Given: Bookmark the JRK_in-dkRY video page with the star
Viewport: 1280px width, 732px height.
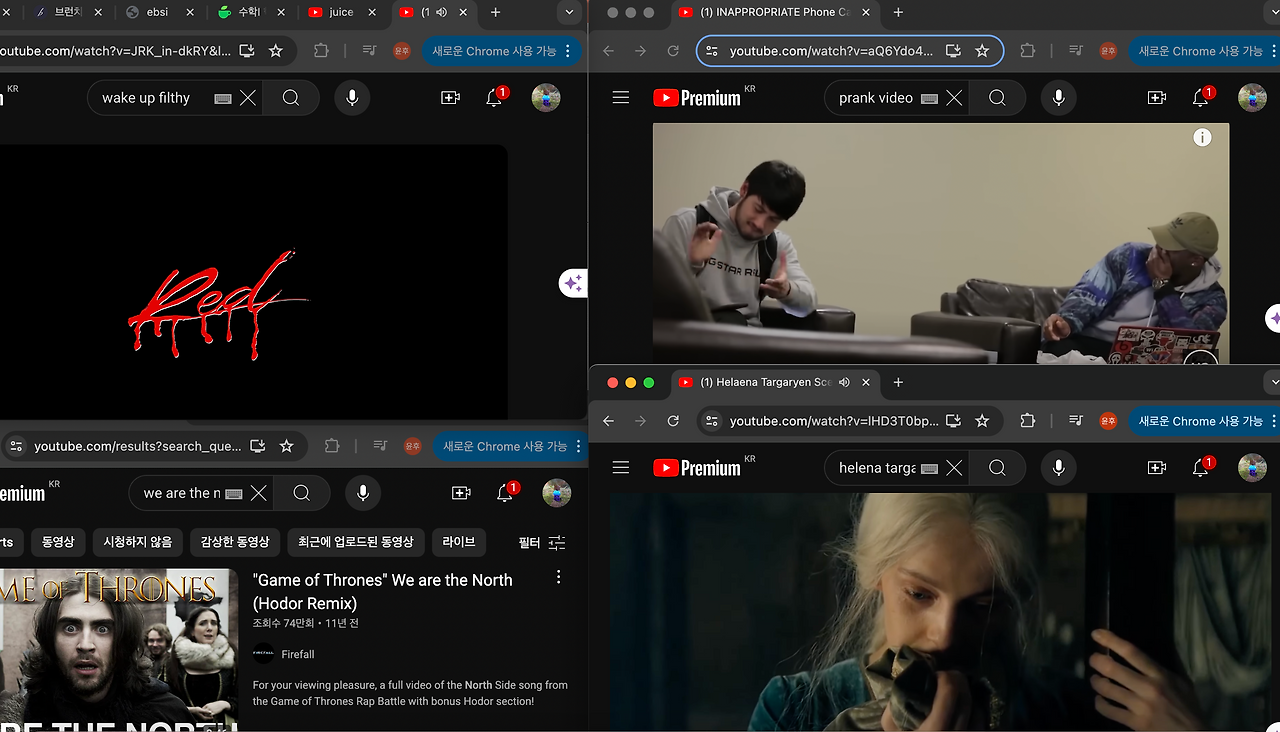Looking at the screenshot, I should tap(276, 51).
